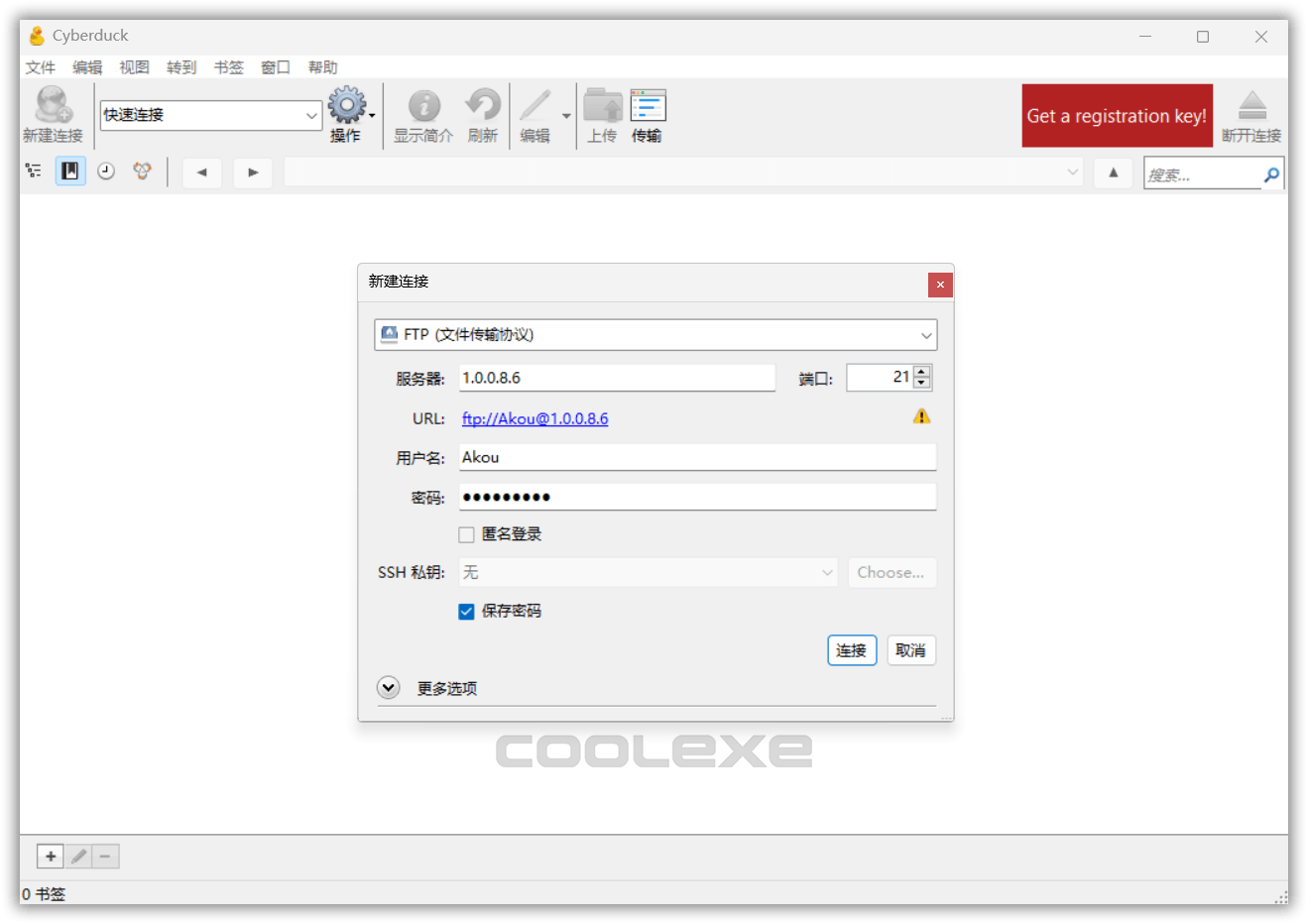This screenshot has height=924, width=1308.
Task: Click the 刷新 refresh icon
Action: coord(483,105)
